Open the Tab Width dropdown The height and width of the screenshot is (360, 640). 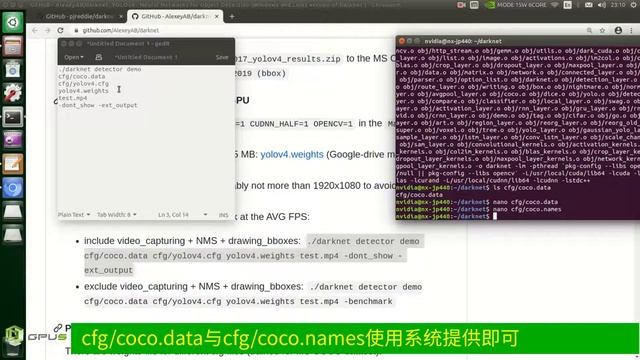116,214
